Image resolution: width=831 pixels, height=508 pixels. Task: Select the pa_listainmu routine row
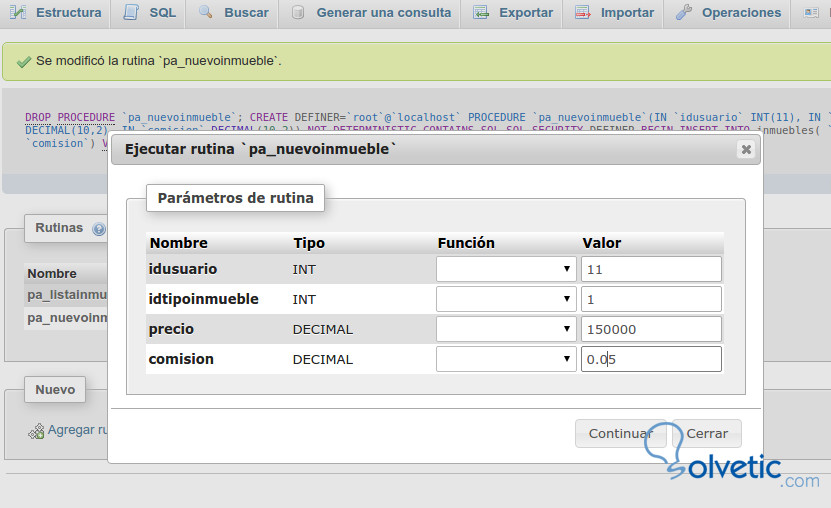click(67, 295)
